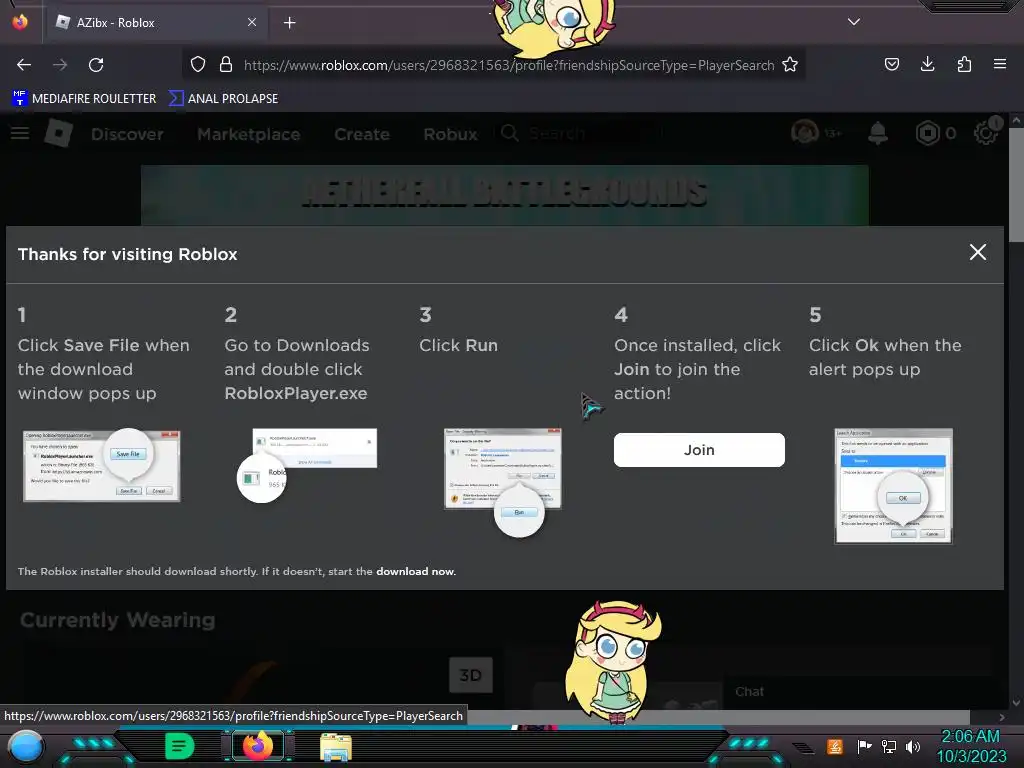Open the network tray icon
The image size is (1024, 768).
pyautogui.click(x=889, y=746)
